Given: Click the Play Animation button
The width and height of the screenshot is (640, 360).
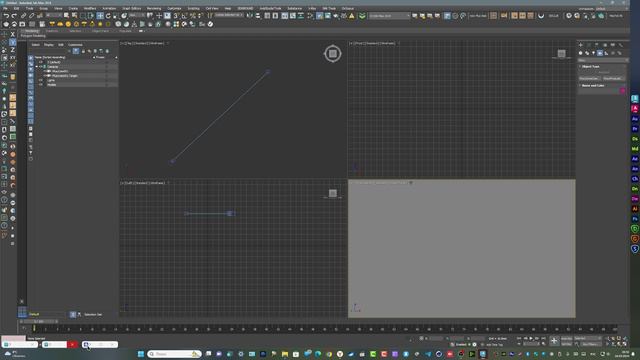Looking at the screenshot, I should coord(531,338).
